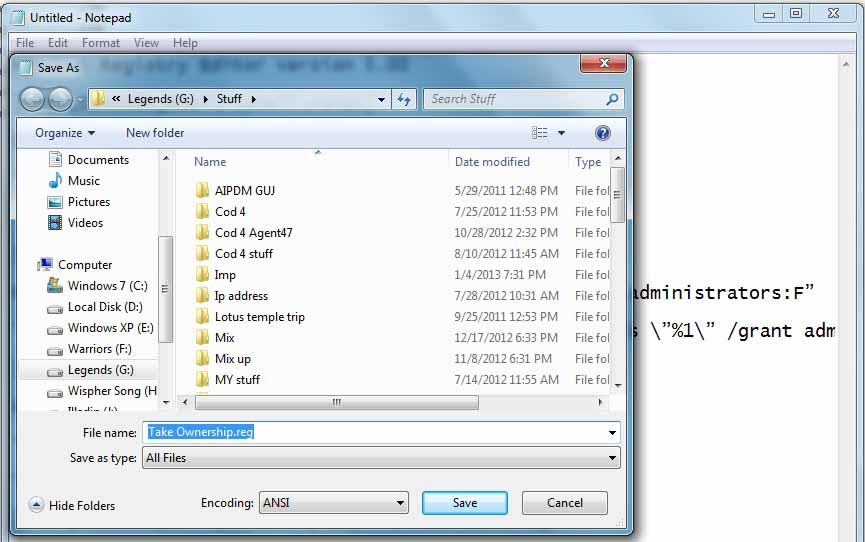Select the AIPDM GUJ folder icon
The image size is (865, 542).
[x=202, y=190]
